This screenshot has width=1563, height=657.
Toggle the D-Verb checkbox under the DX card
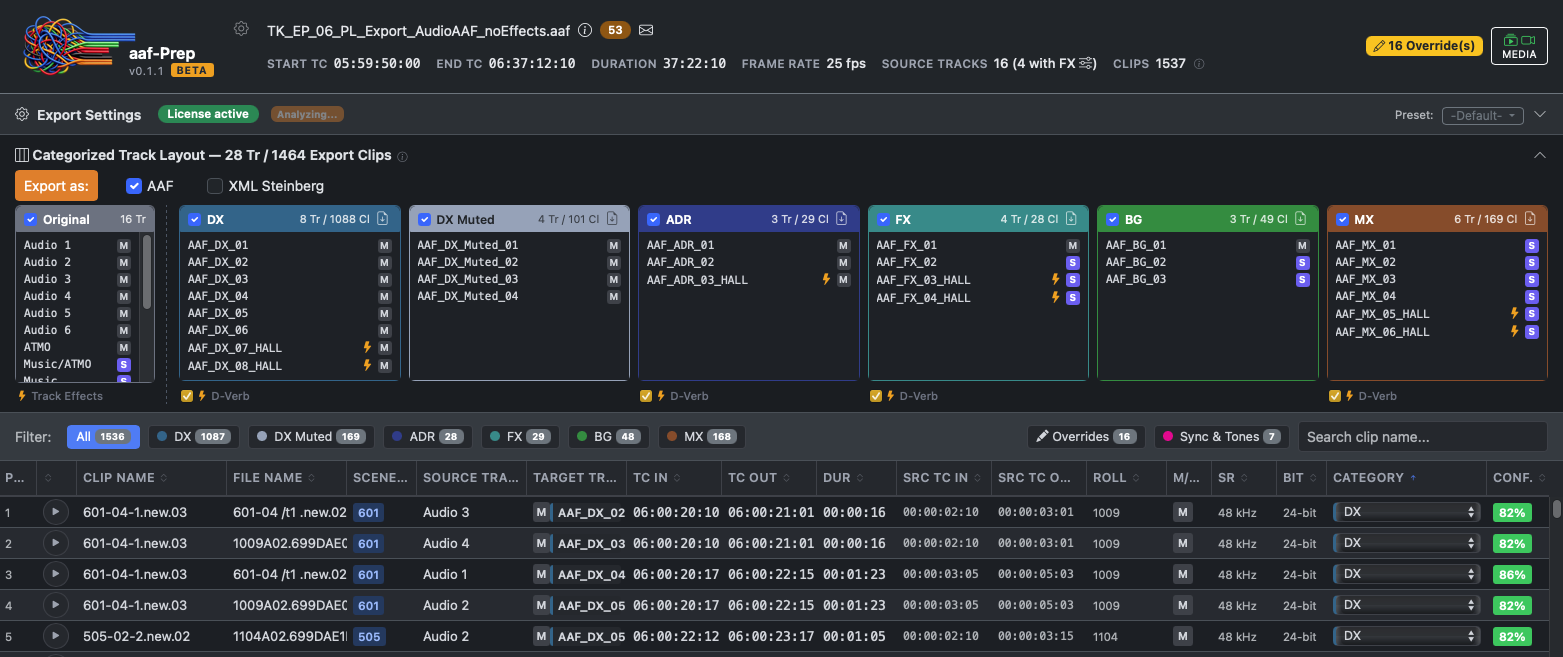tap(187, 396)
